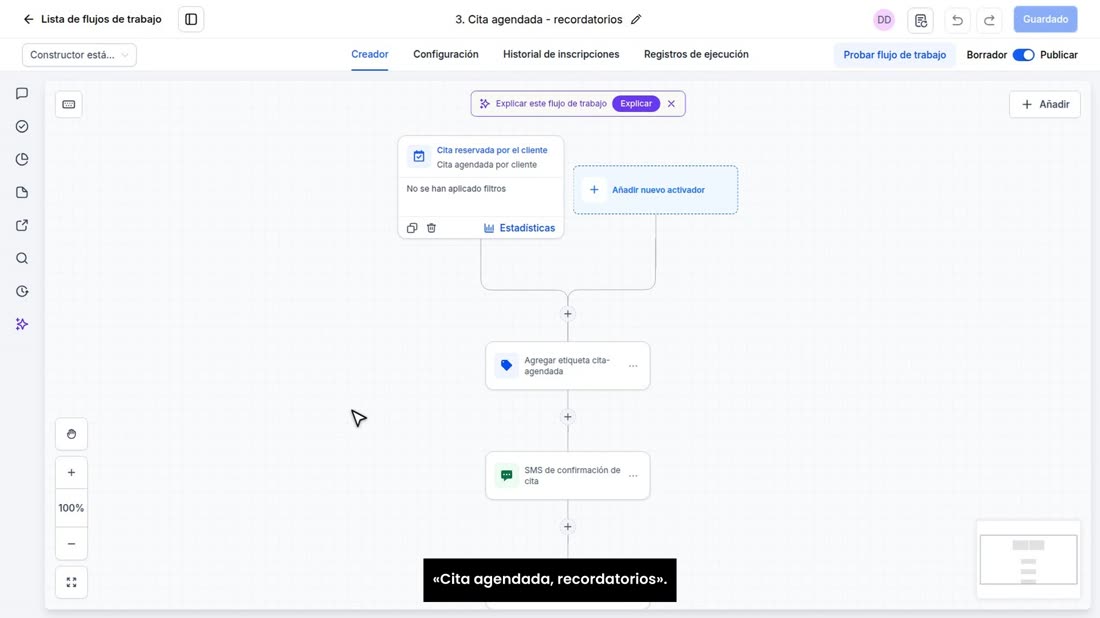The height and width of the screenshot is (618, 1100).
Task: Open the version history notes icon
Action: (x=920, y=20)
